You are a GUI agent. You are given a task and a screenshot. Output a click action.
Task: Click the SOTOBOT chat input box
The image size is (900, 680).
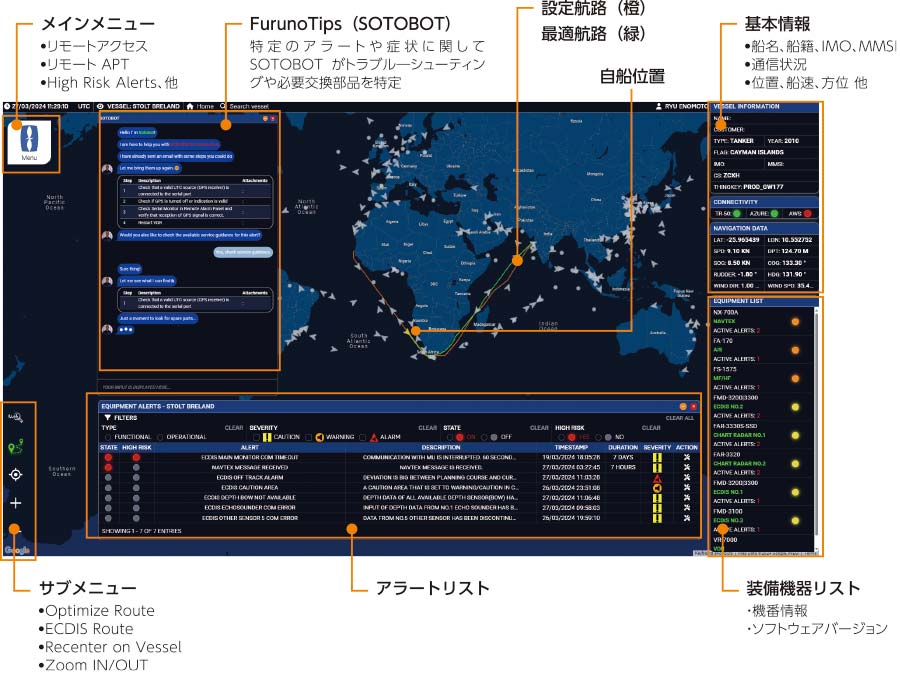click(x=188, y=387)
